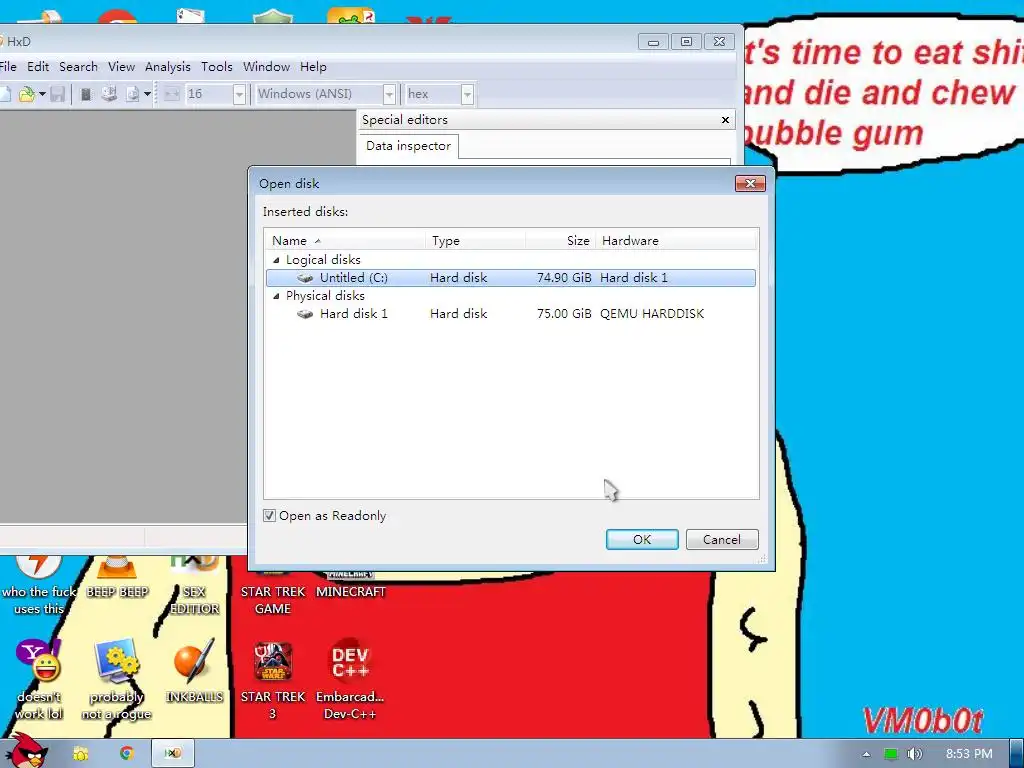Screen dimensions: 1024x768
Task: Open Chrome from the taskbar
Action: tap(127, 754)
